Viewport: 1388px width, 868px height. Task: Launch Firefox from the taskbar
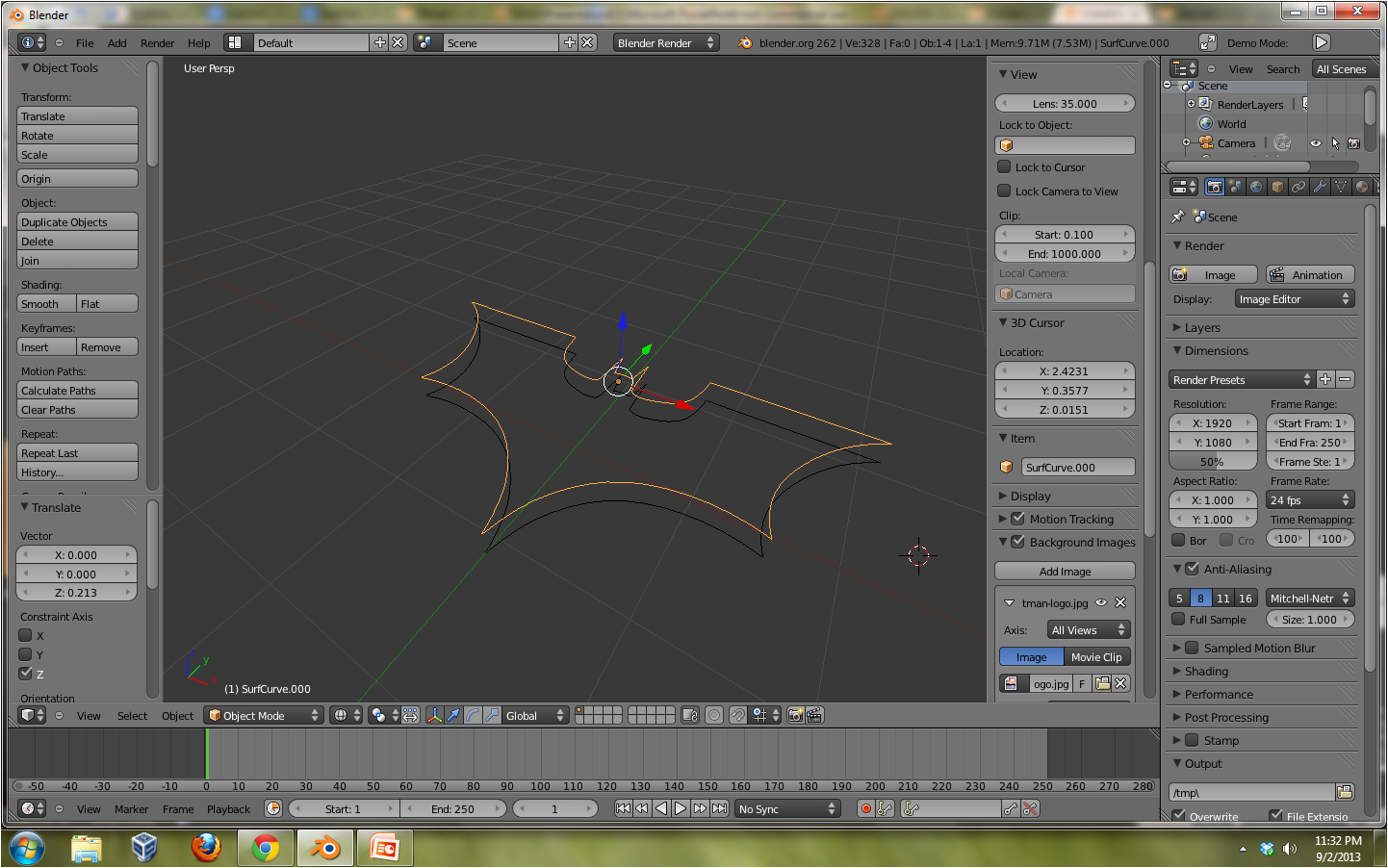[206, 848]
